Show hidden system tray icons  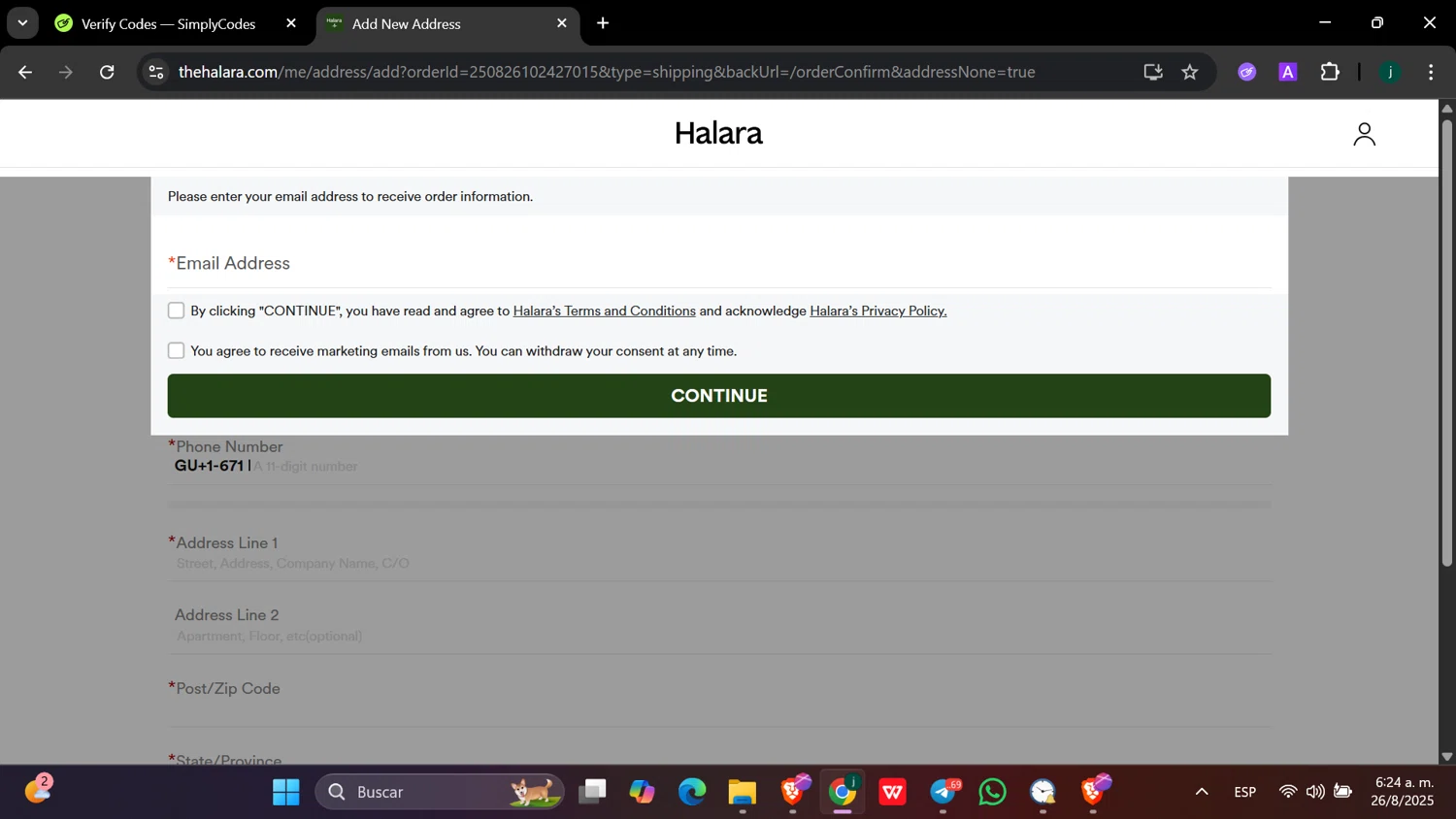point(1202,792)
